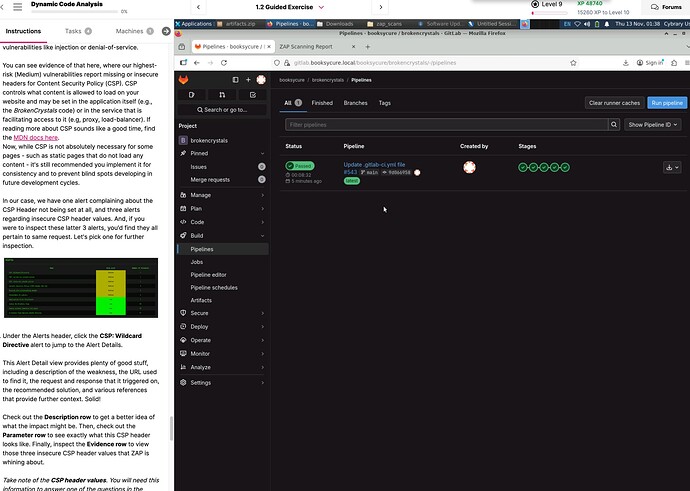The height and width of the screenshot is (491, 690).
Task: Expand the Show Pipeline ID dropdown
Action: pyautogui.click(x=653, y=125)
